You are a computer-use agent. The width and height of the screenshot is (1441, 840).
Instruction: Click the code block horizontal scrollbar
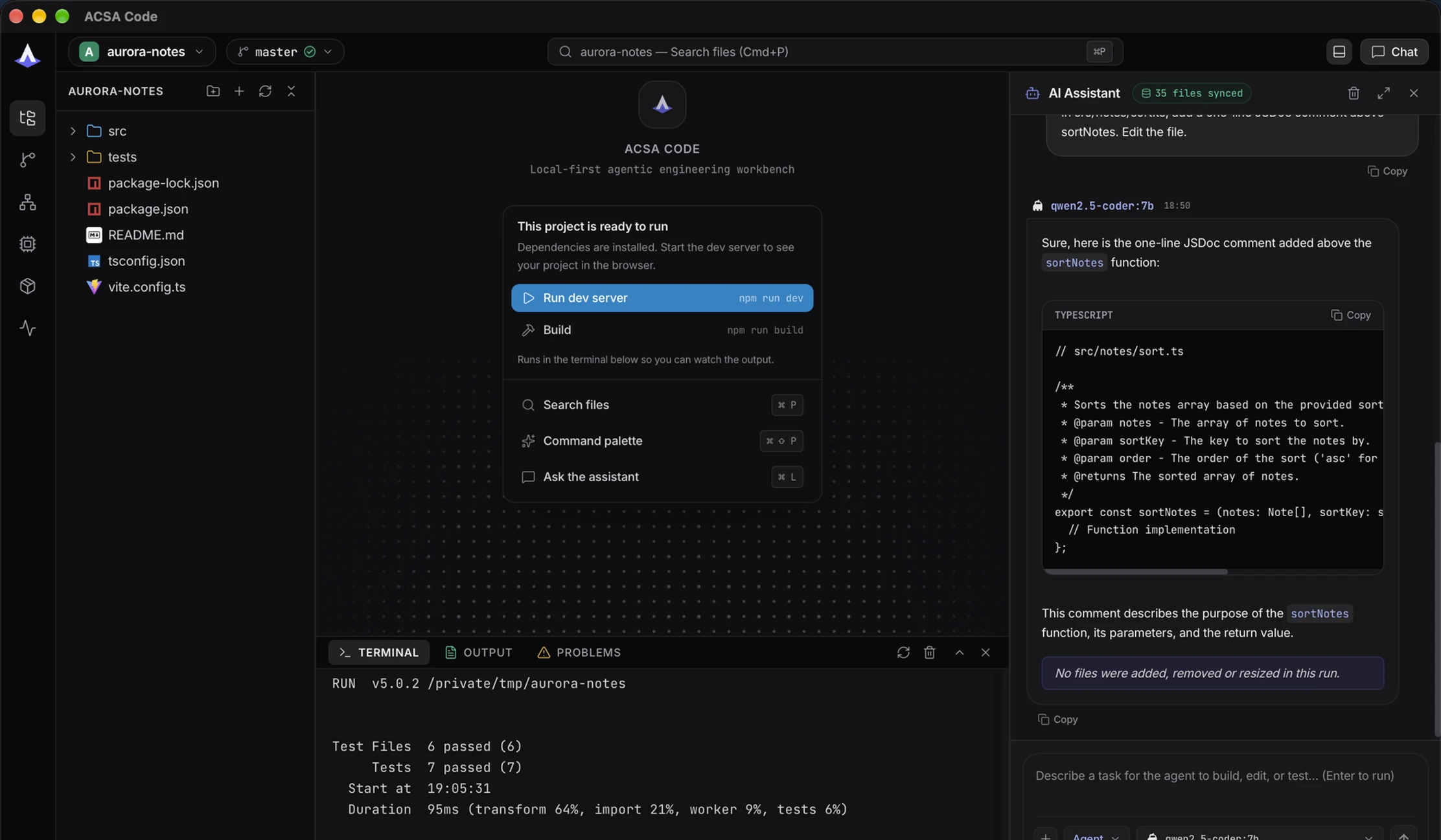coord(1135,571)
